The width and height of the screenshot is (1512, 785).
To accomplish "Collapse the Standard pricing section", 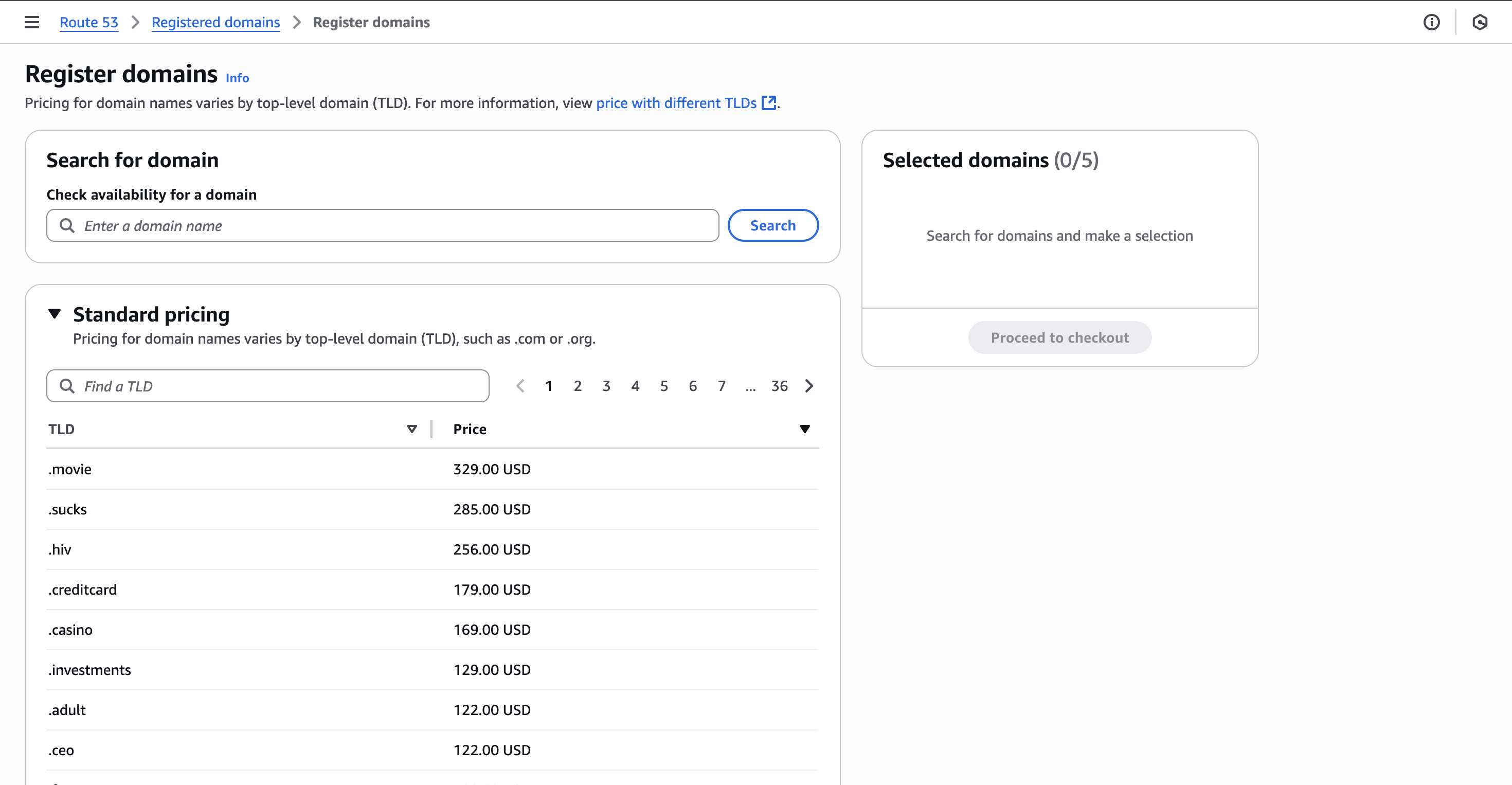I will 55,314.
